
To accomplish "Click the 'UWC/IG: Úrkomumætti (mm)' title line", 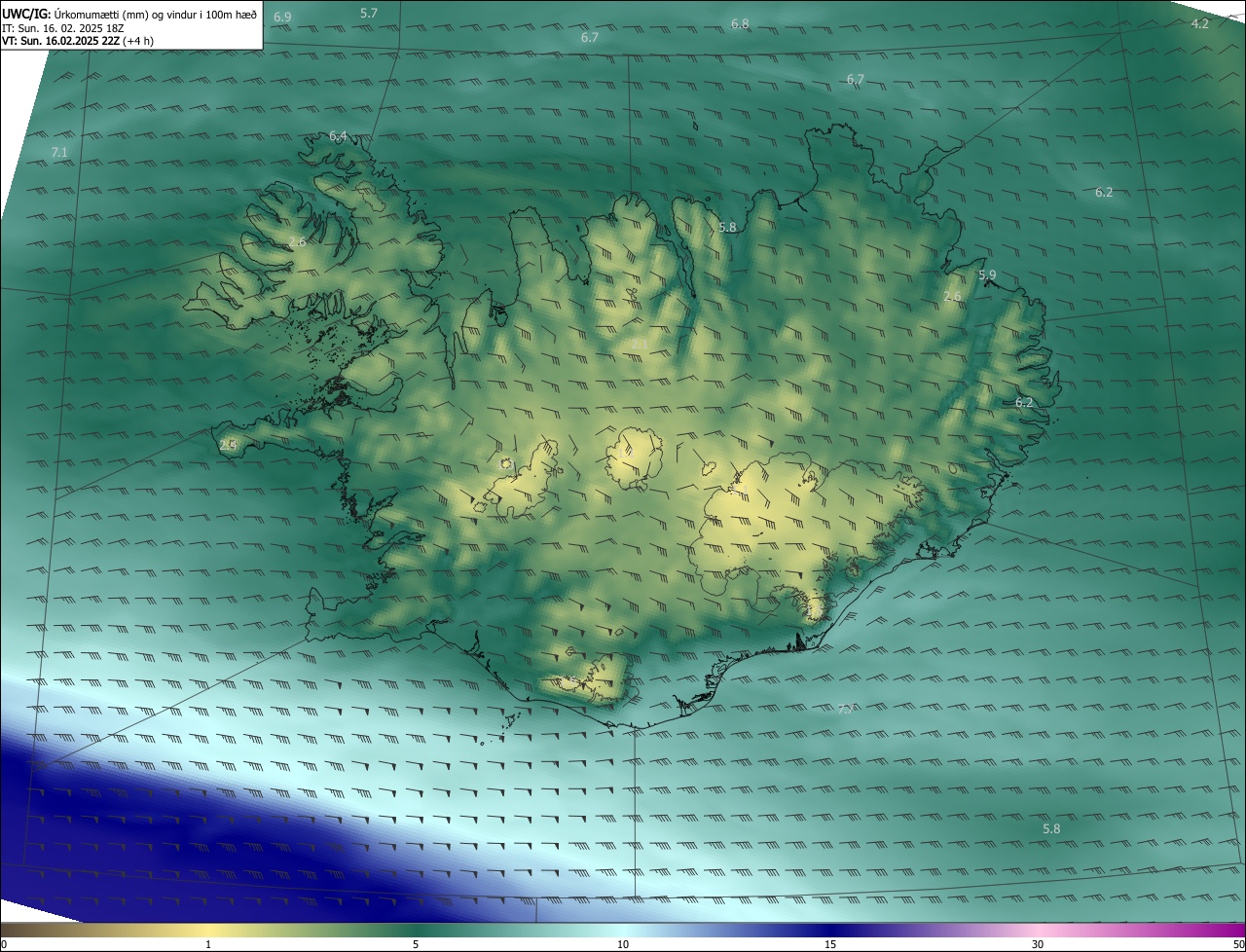I will 129,14.
